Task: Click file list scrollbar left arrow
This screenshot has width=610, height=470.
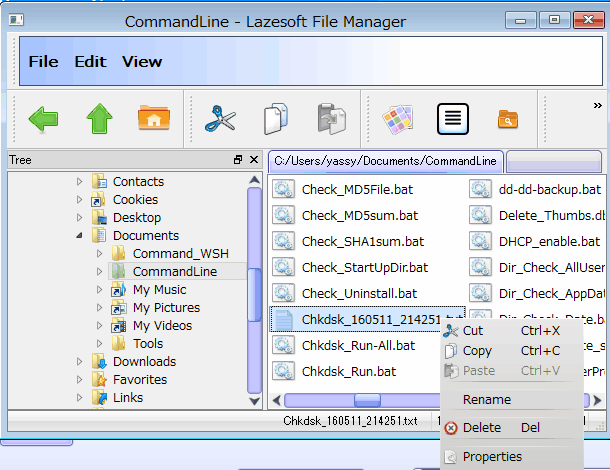Action: click(x=277, y=400)
